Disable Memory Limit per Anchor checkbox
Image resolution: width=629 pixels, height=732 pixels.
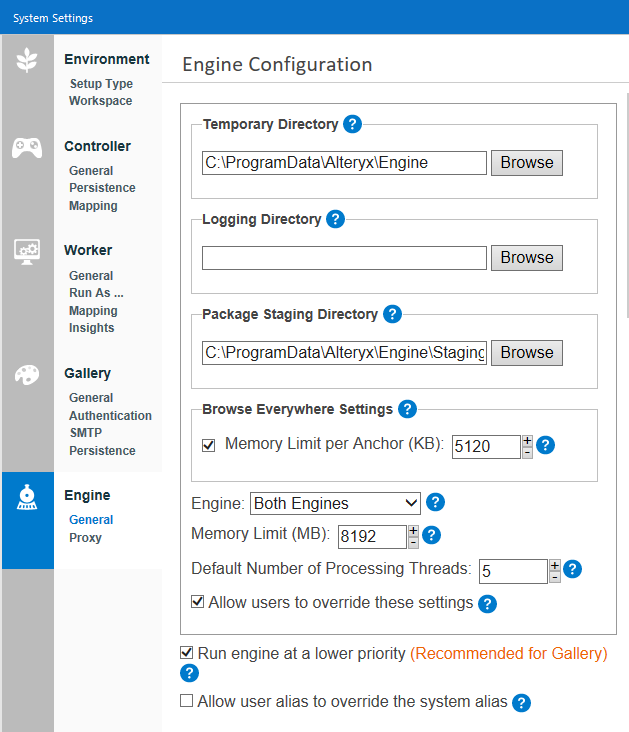[x=209, y=445]
